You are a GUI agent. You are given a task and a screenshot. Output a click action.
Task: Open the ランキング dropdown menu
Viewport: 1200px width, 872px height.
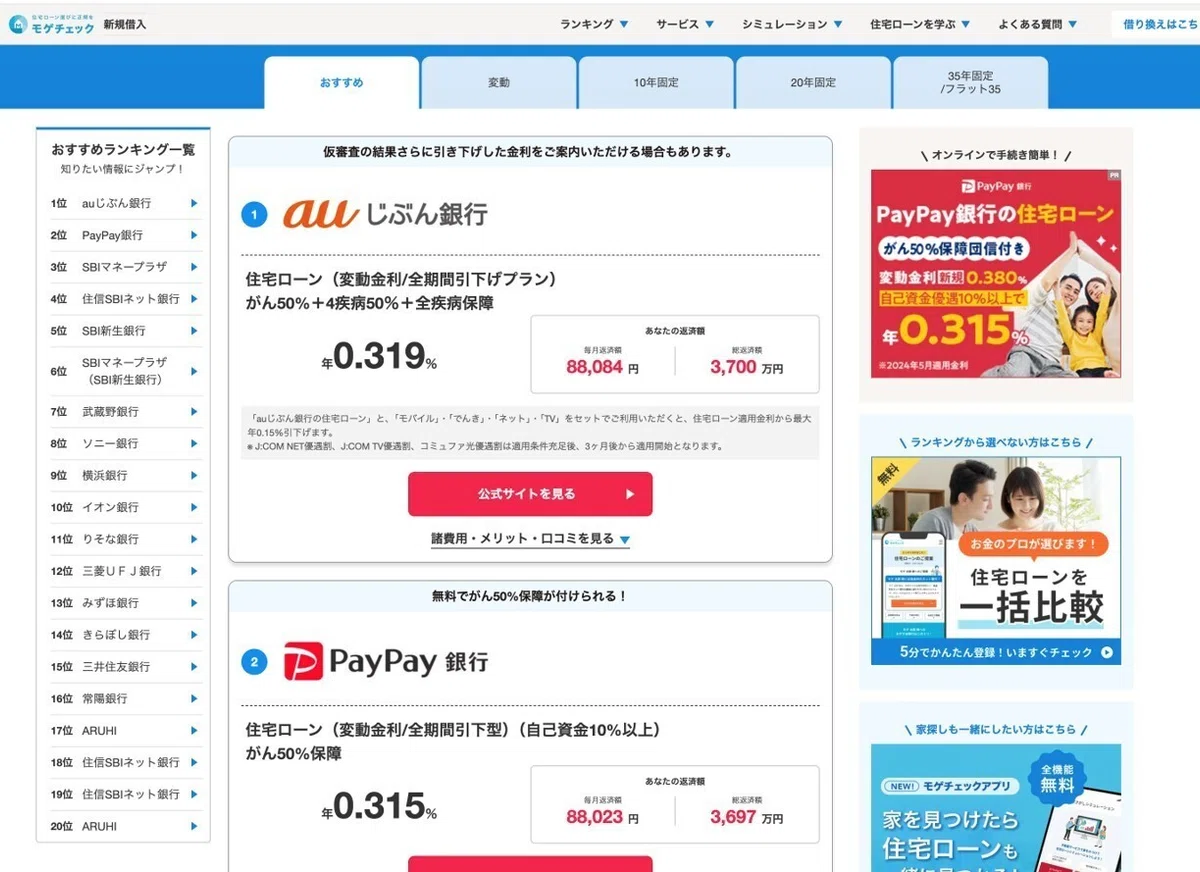(x=594, y=24)
